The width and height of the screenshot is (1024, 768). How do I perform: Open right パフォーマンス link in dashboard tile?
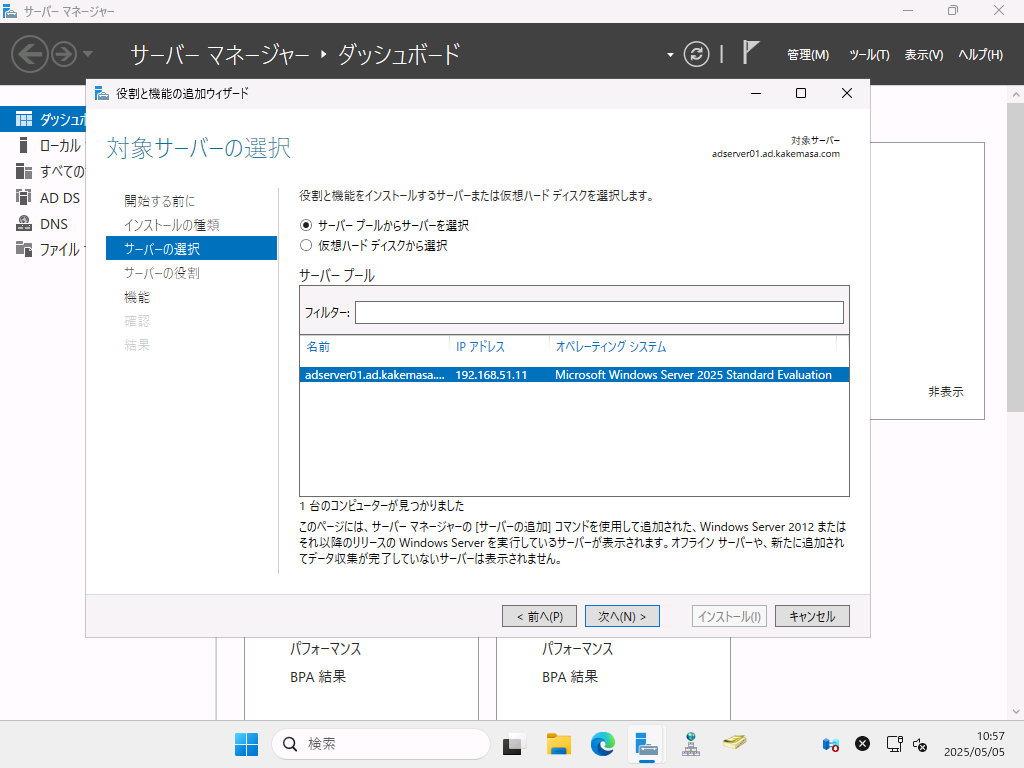point(577,649)
